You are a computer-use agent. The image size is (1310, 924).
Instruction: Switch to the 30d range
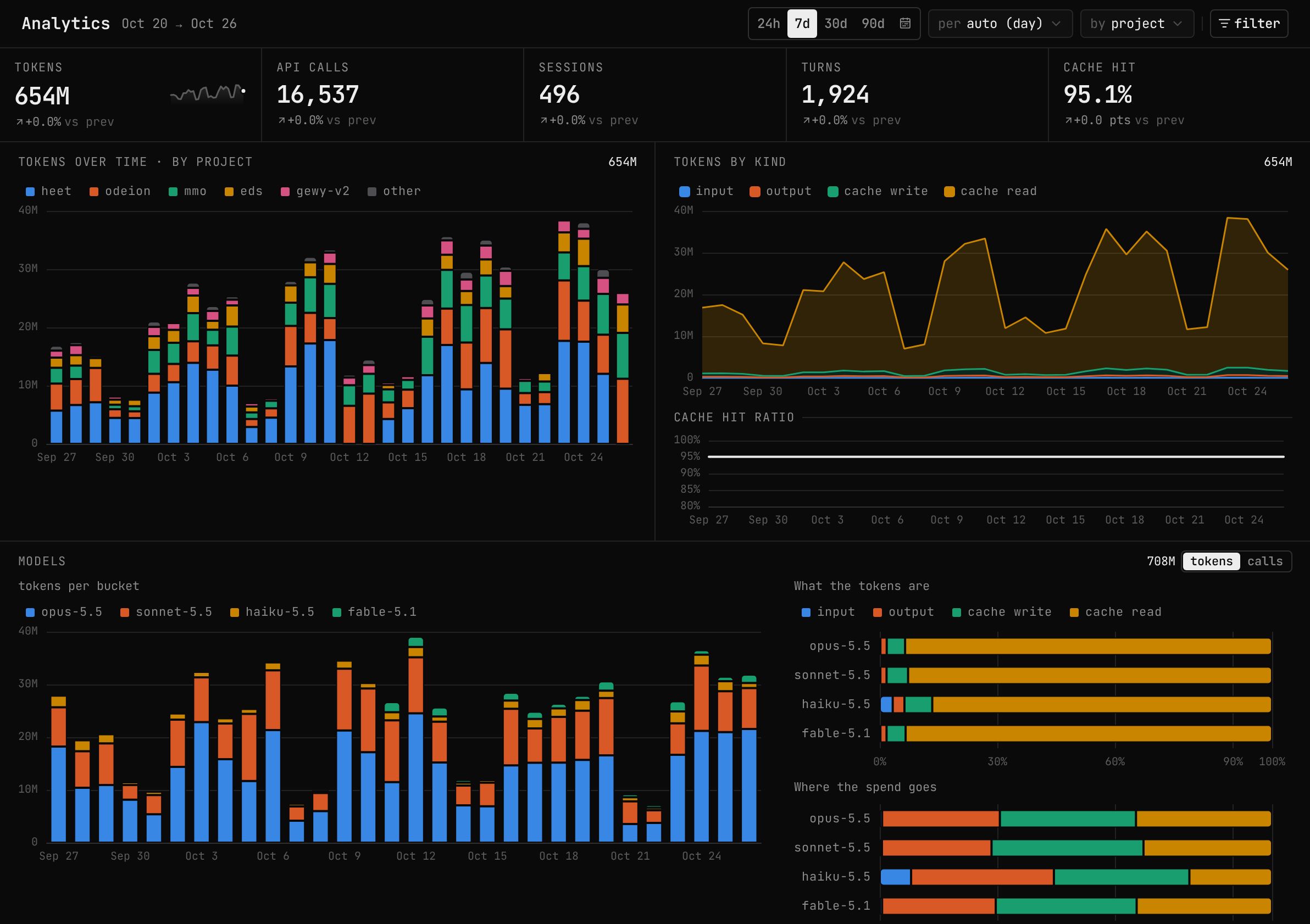coord(835,24)
